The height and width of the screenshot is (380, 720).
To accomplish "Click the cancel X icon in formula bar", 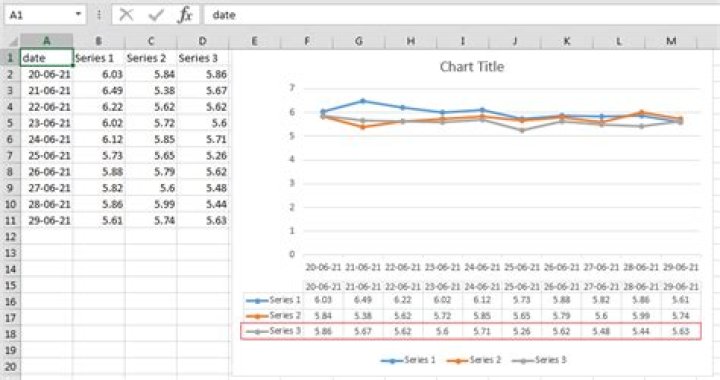I will point(126,15).
